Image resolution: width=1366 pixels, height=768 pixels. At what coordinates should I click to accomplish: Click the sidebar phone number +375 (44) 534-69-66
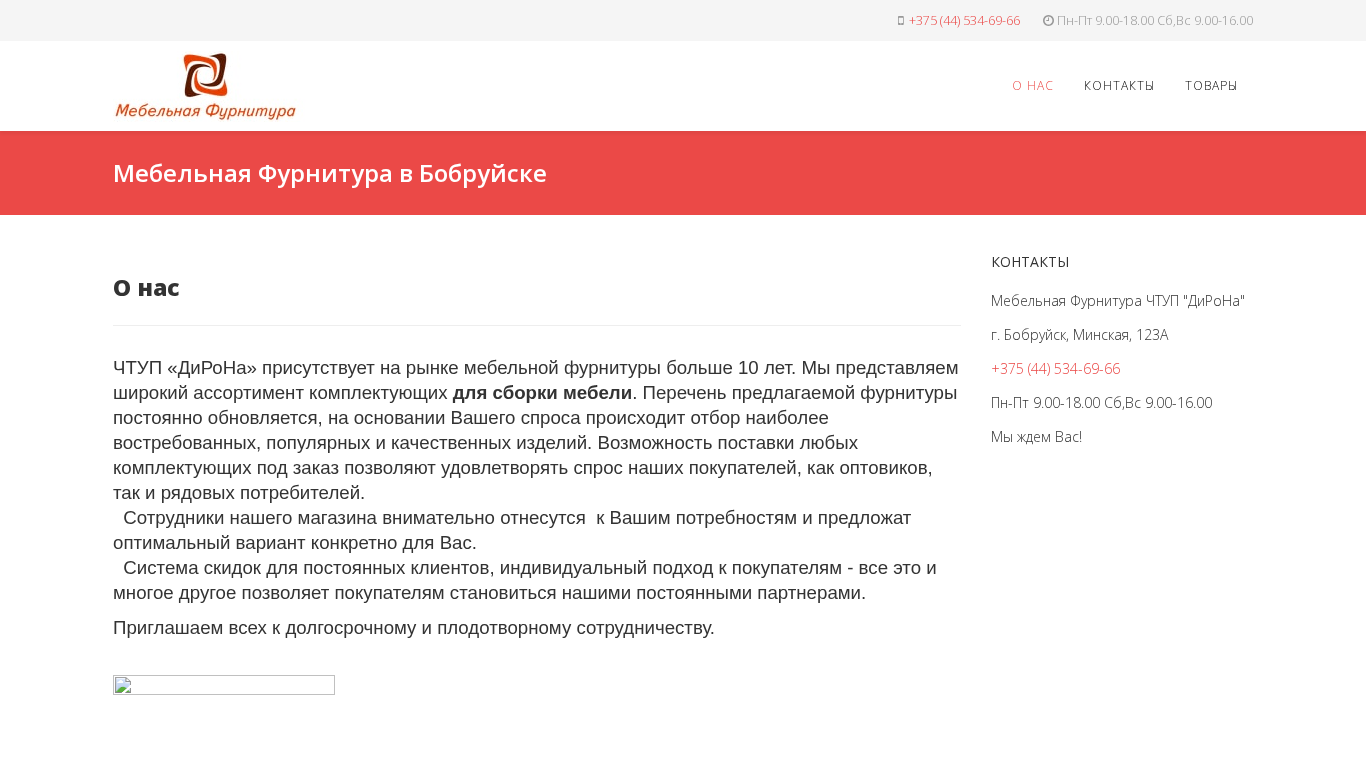click(x=1055, y=369)
